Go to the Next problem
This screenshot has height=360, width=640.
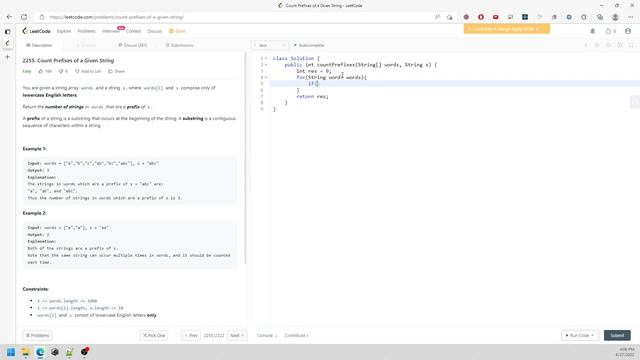(x=237, y=336)
